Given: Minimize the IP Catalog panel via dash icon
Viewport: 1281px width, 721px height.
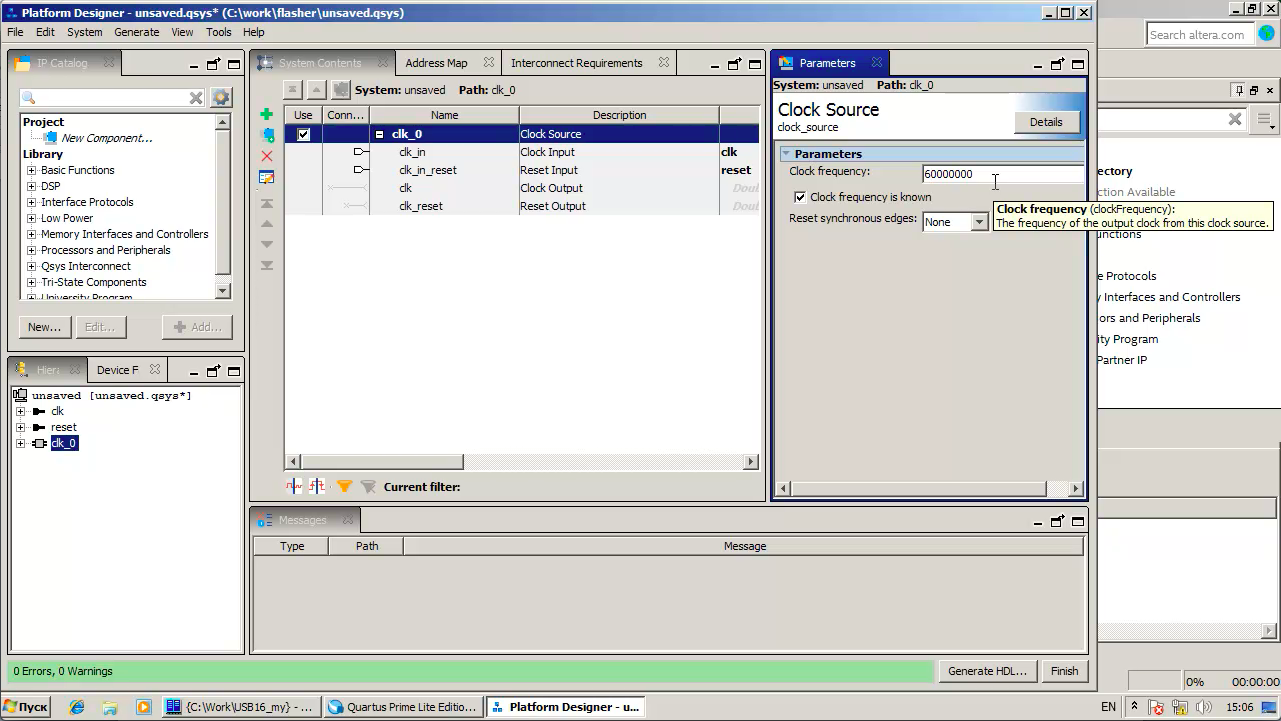Looking at the screenshot, I should [193, 65].
